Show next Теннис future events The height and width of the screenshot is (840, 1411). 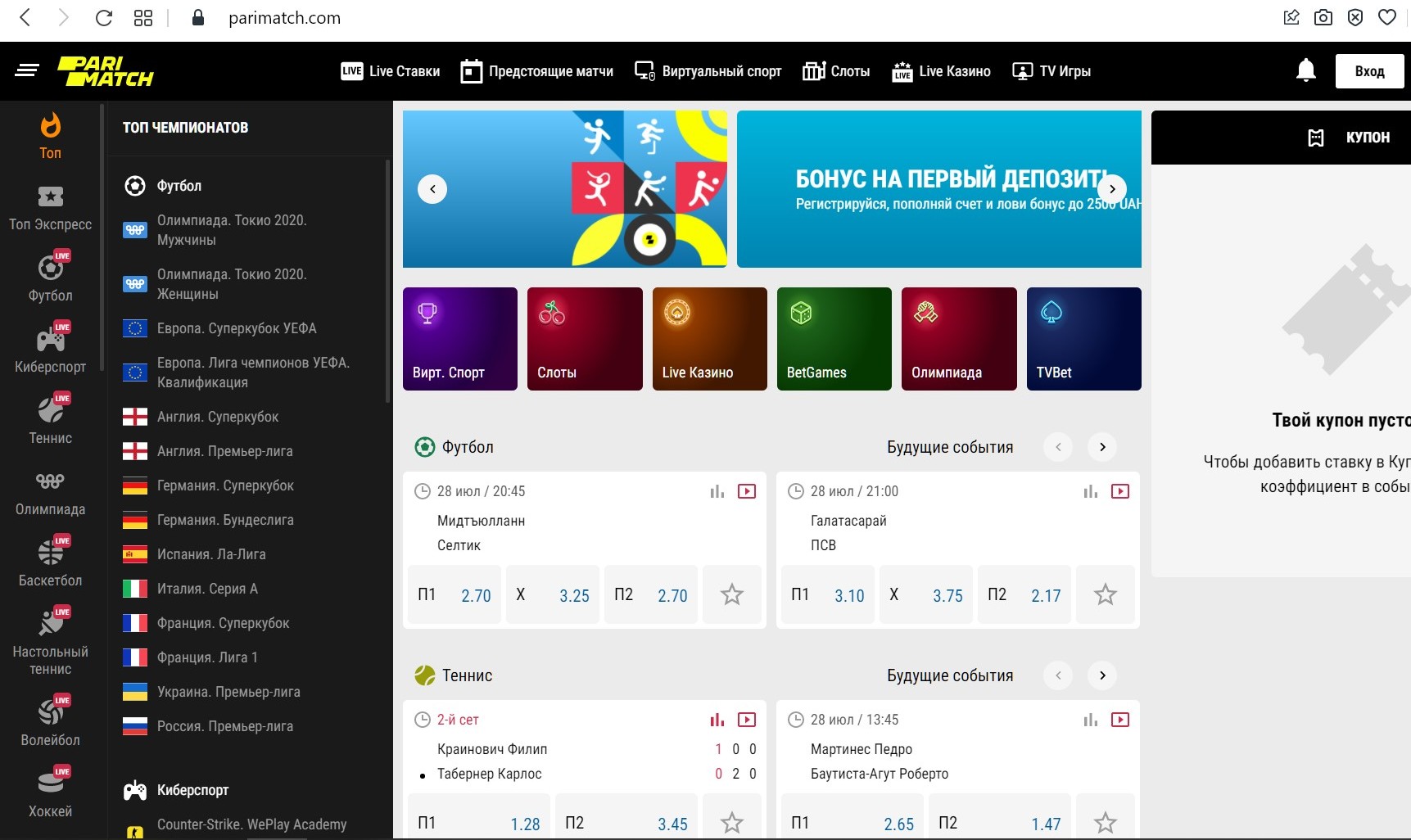1102,675
